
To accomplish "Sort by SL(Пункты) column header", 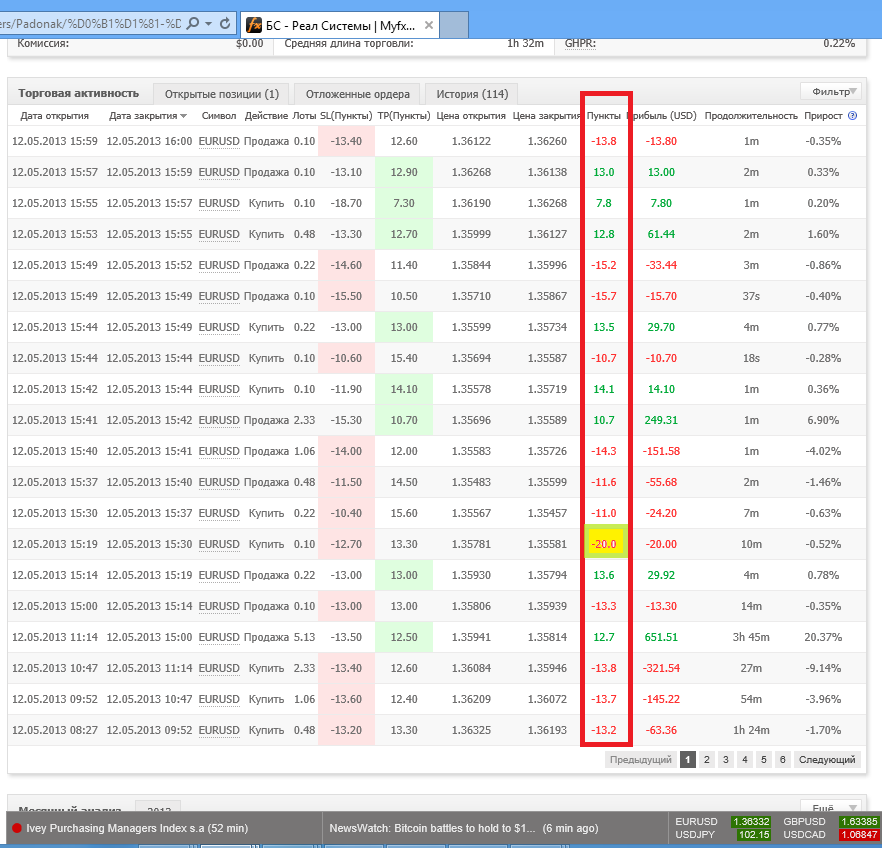I will (x=346, y=116).
